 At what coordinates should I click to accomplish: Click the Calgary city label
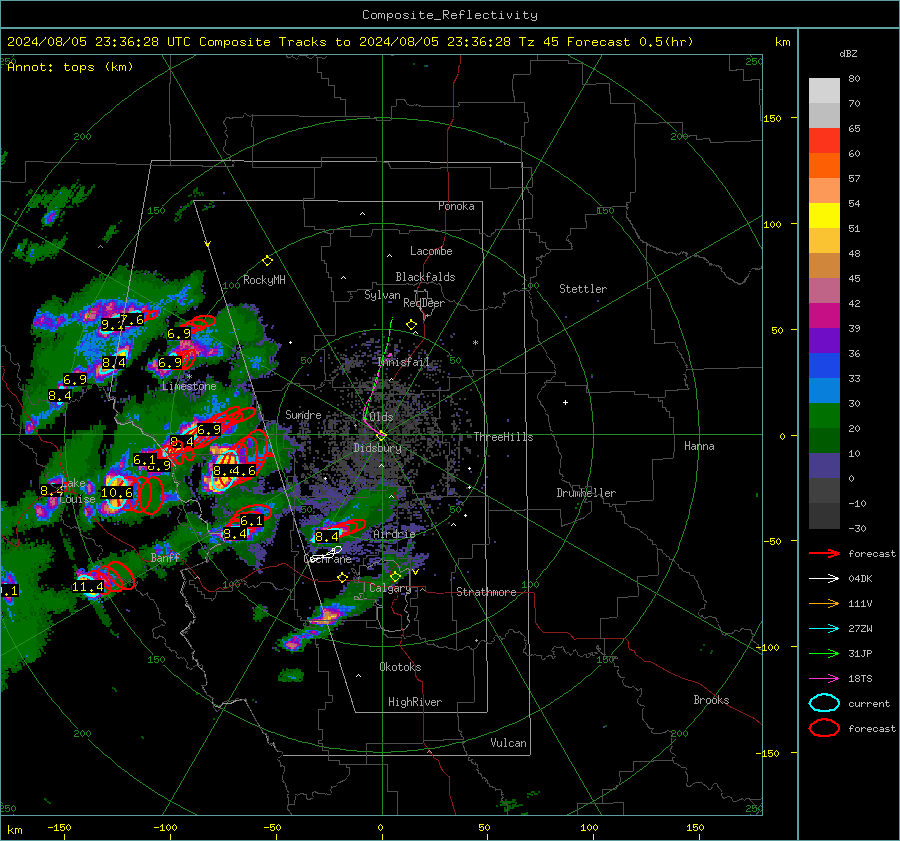(390, 588)
